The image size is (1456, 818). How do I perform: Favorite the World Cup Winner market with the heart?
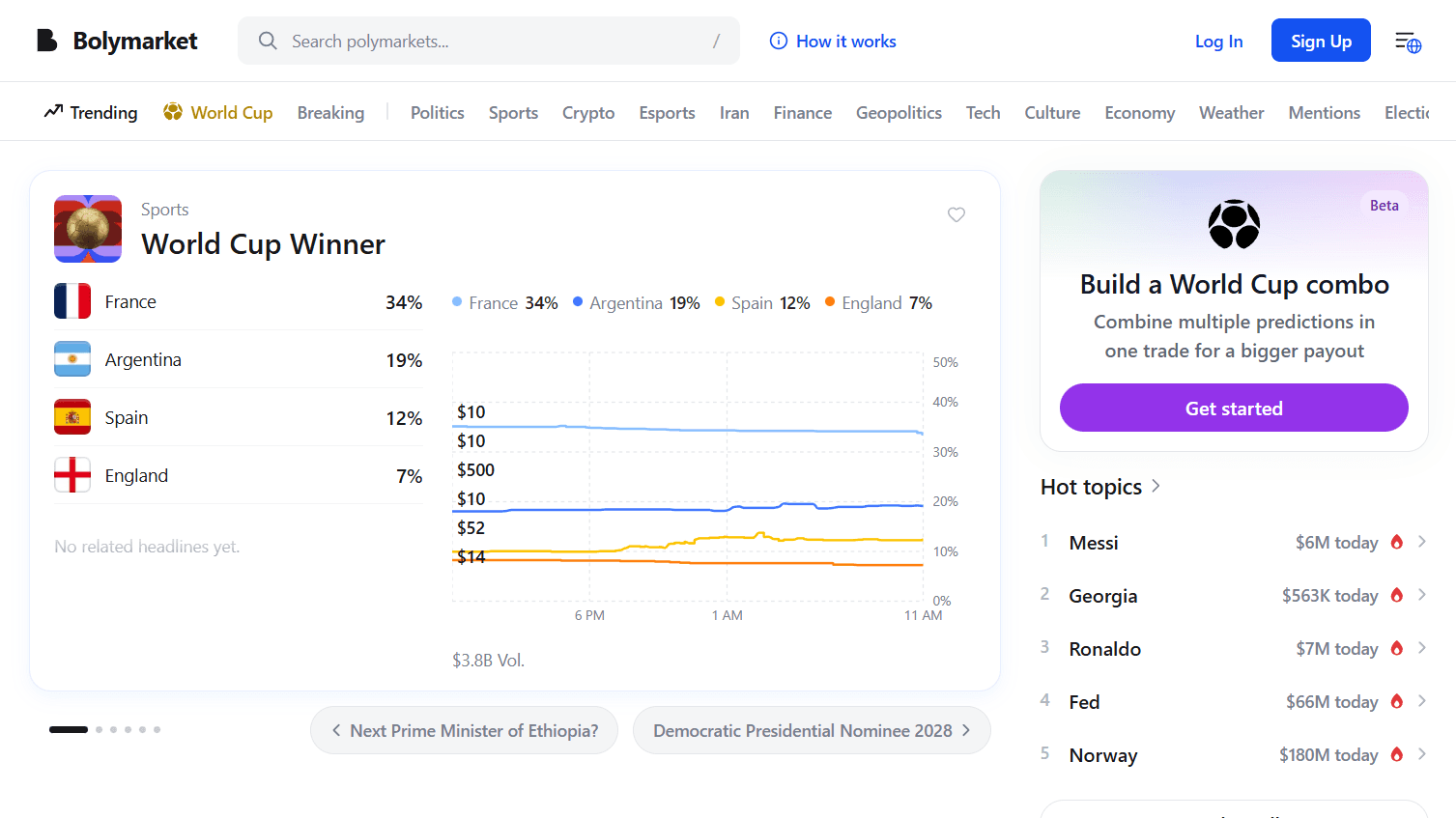956,214
